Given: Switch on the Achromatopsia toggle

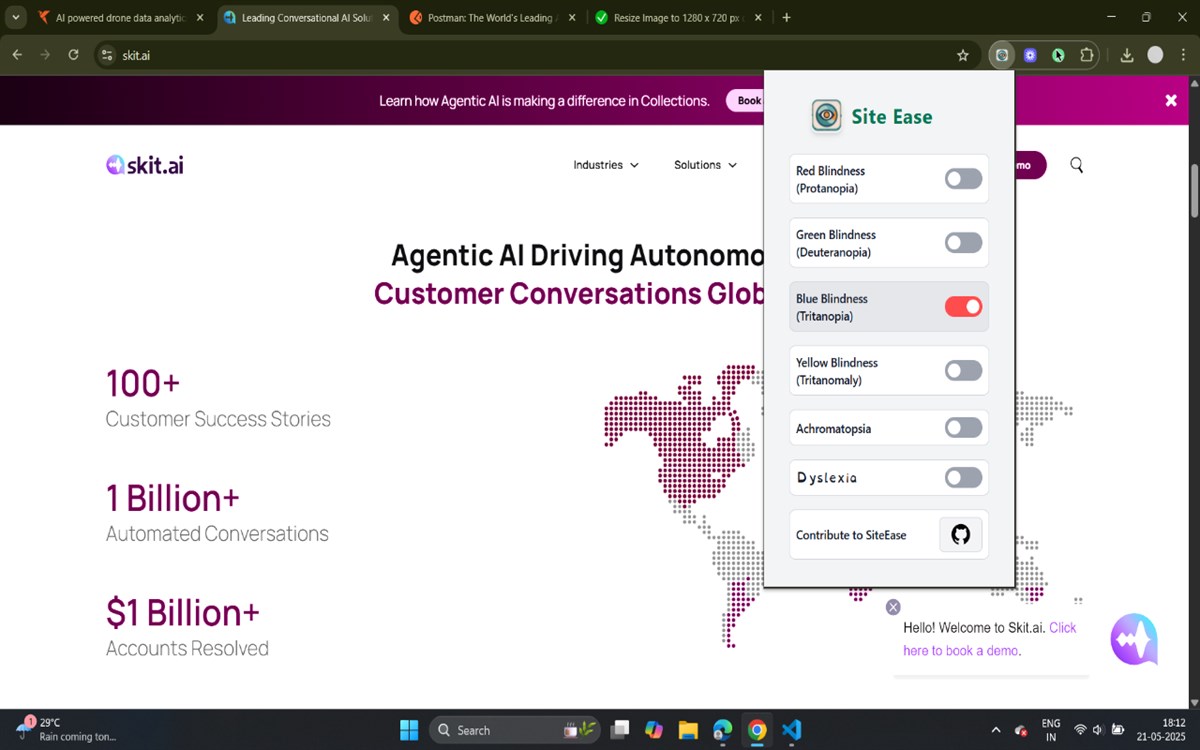Looking at the screenshot, I should [x=964, y=428].
